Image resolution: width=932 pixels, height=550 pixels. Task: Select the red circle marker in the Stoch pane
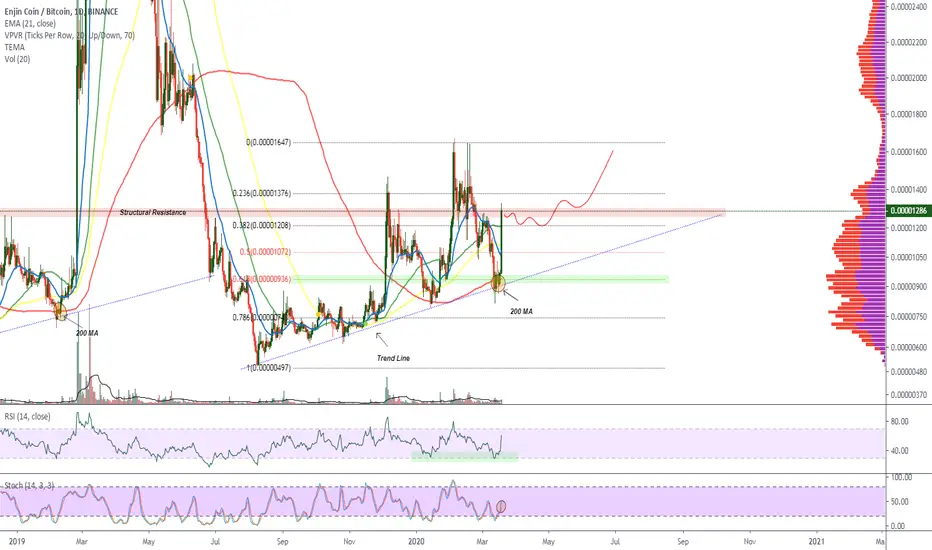pyautogui.click(x=502, y=506)
